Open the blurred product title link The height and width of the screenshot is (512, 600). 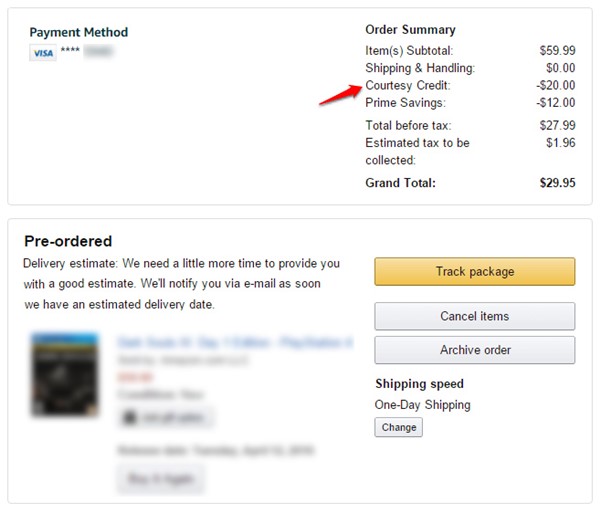235,342
